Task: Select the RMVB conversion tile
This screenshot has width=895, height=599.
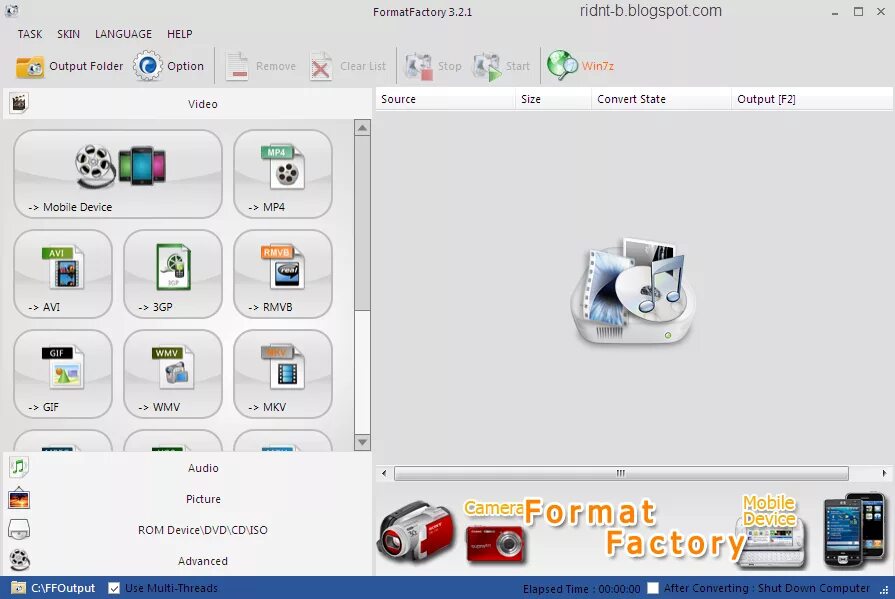Action: [x=283, y=274]
